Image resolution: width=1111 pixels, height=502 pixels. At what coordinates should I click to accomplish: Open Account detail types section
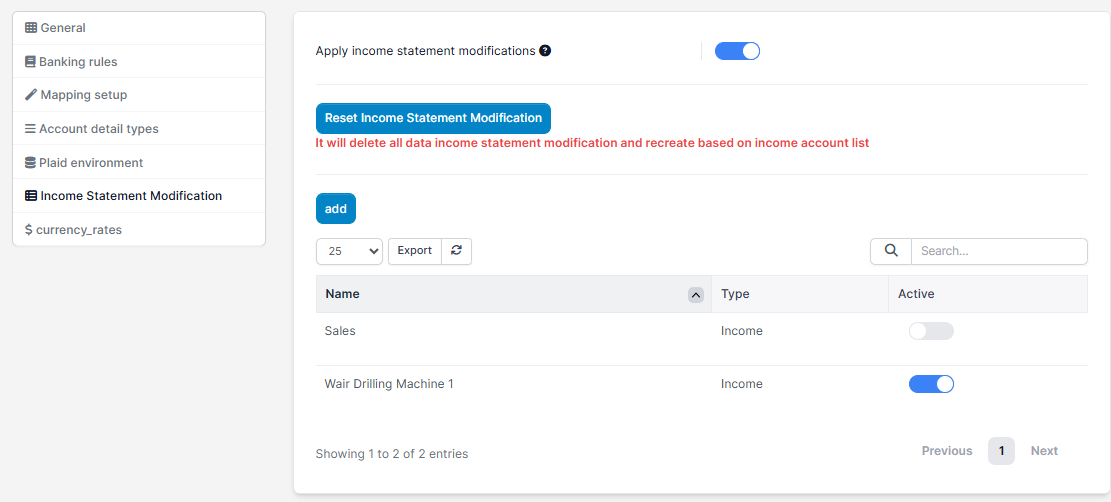click(98, 129)
